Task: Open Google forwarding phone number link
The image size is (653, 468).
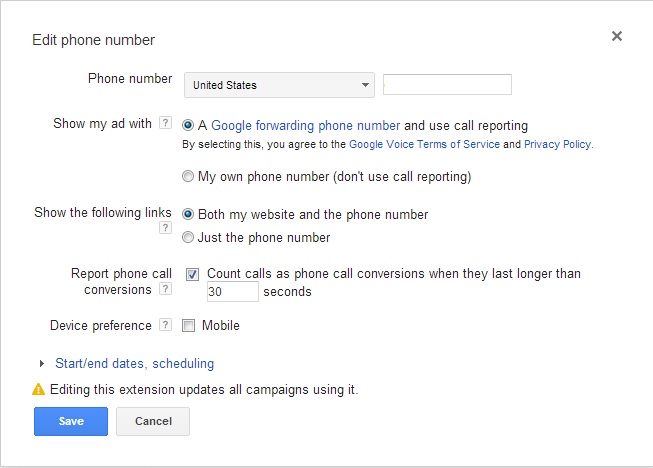Action: click(306, 125)
